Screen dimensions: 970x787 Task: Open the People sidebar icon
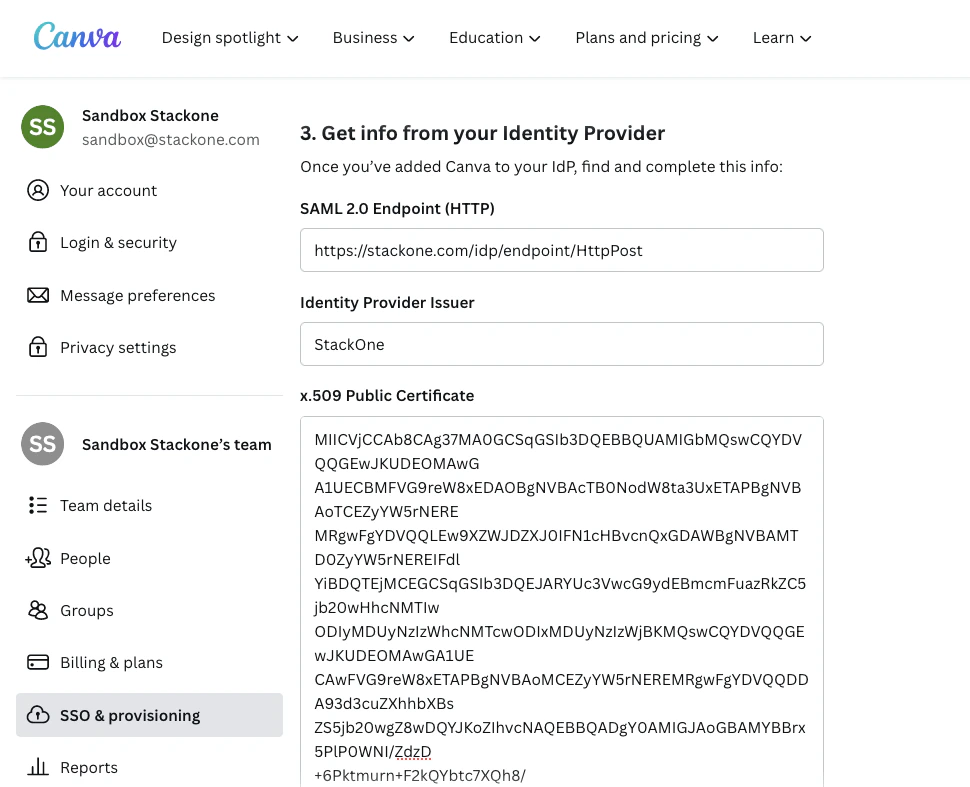(x=38, y=558)
